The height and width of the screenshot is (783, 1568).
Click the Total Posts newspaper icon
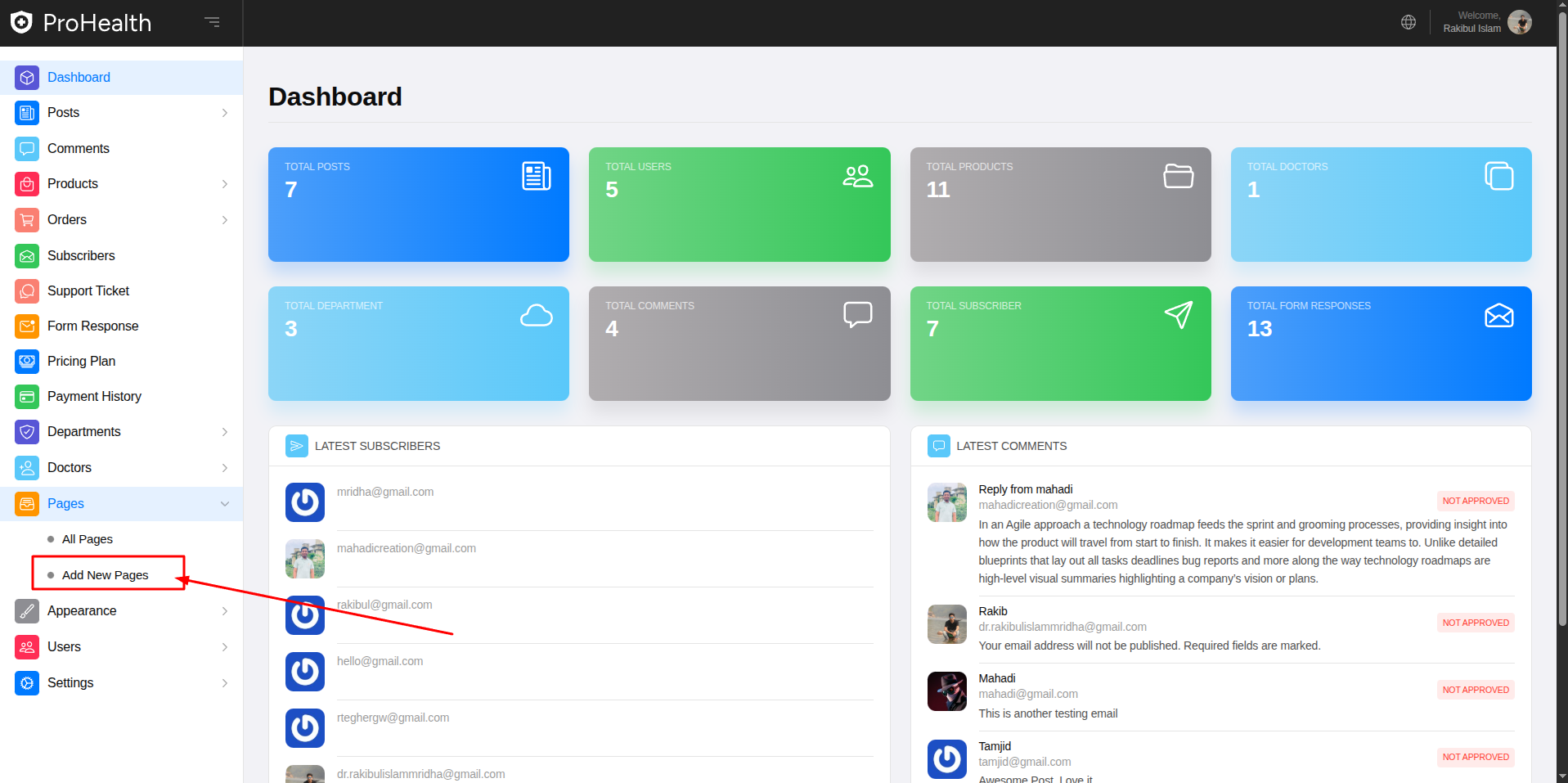537,176
